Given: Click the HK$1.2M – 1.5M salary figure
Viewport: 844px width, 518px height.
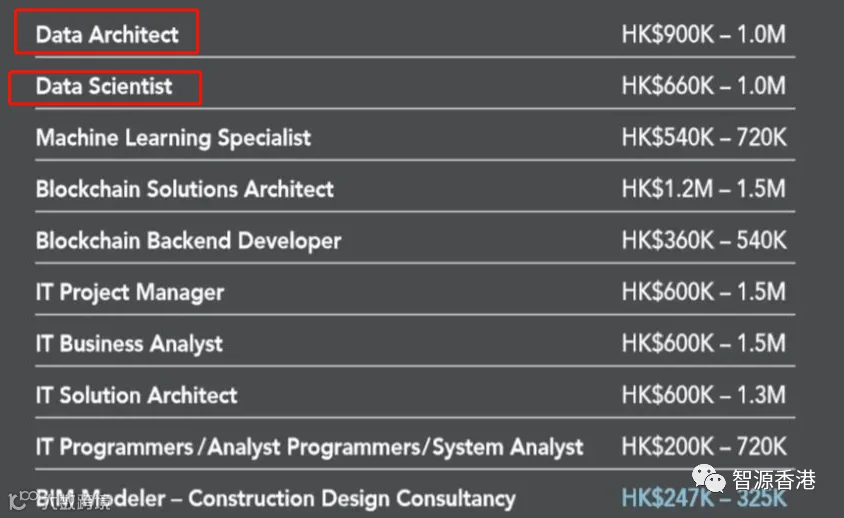Looking at the screenshot, I should click(x=704, y=189).
